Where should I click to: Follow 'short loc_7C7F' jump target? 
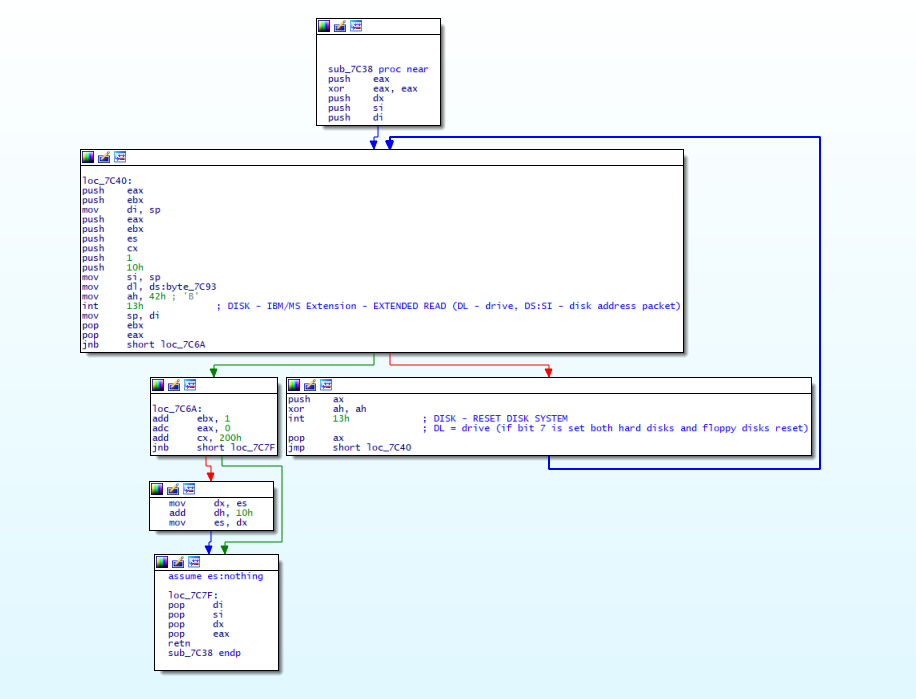coord(236,448)
